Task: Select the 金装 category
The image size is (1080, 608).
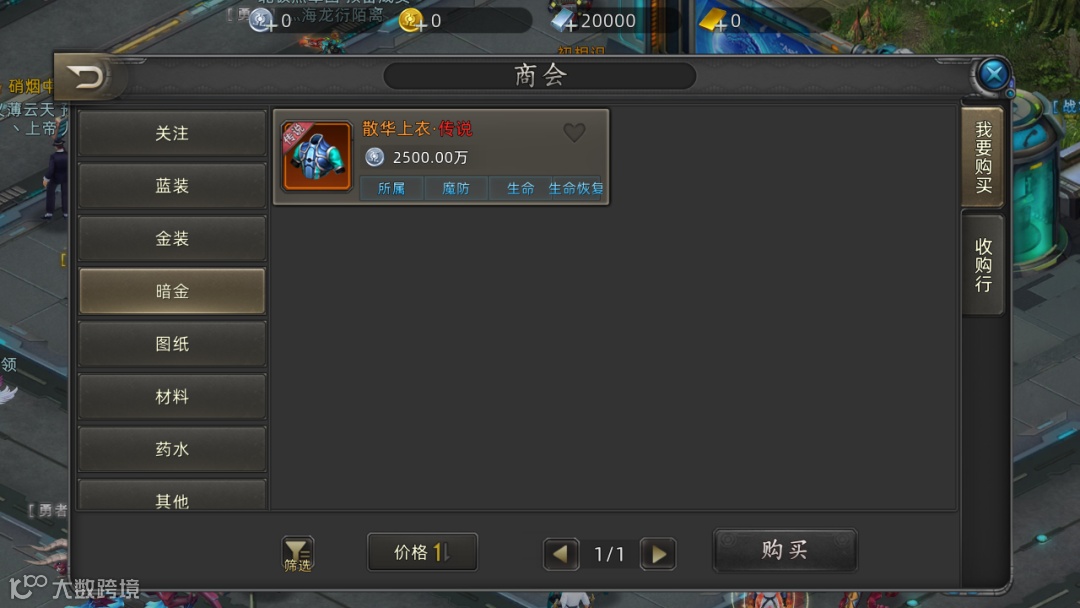Action: pyautogui.click(x=172, y=239)
